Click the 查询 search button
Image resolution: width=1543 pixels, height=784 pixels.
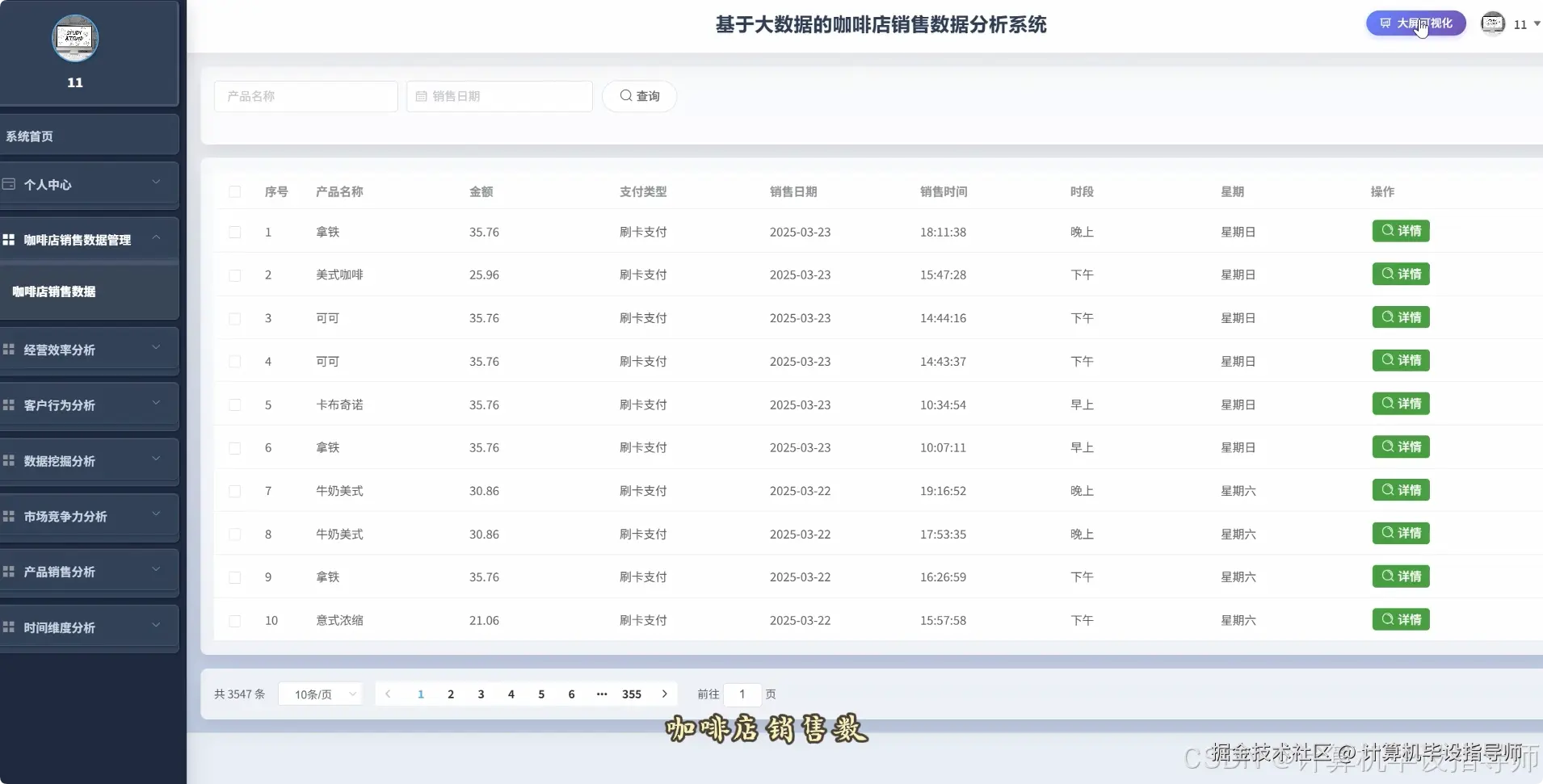click(x=639, y=96)
